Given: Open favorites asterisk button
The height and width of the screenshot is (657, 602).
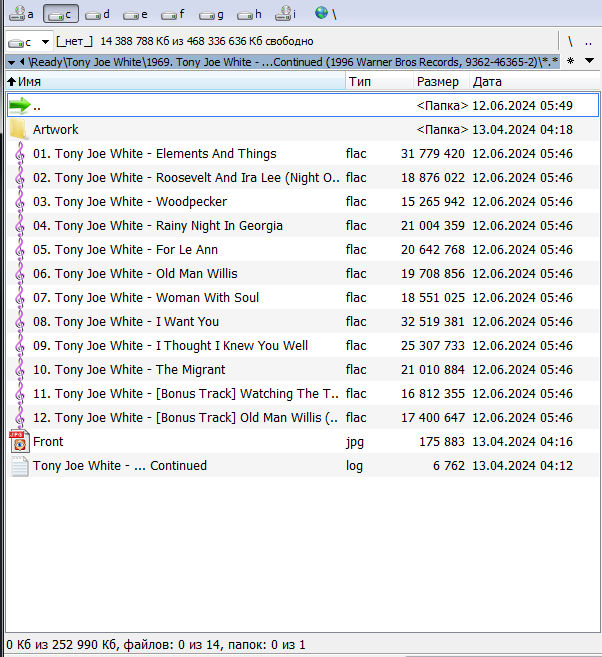Looking at the screenshot, I should pyautogui.click(x=570, y=61).
